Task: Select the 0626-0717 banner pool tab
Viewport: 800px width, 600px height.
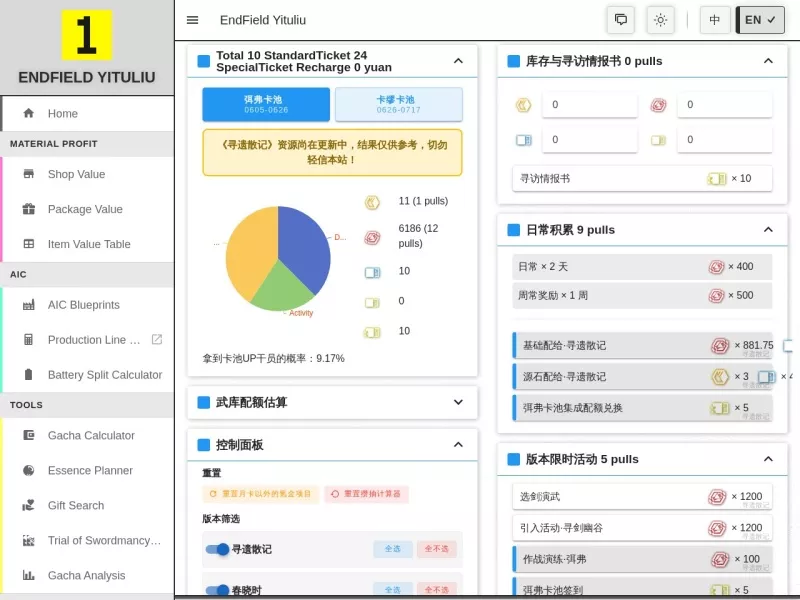Action: [x=398, y=104]
